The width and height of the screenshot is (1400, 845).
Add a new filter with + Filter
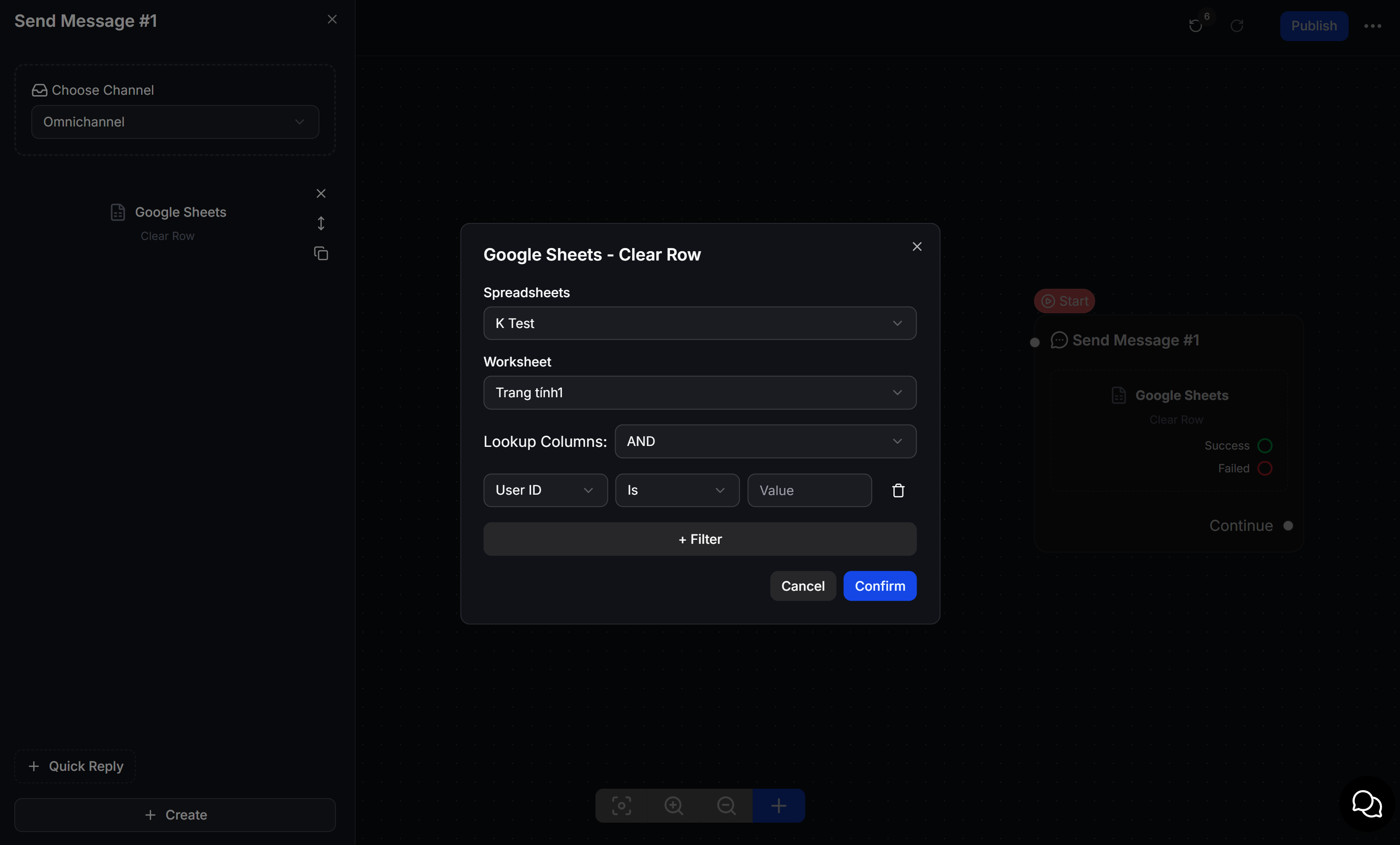(x=700, y=539)
